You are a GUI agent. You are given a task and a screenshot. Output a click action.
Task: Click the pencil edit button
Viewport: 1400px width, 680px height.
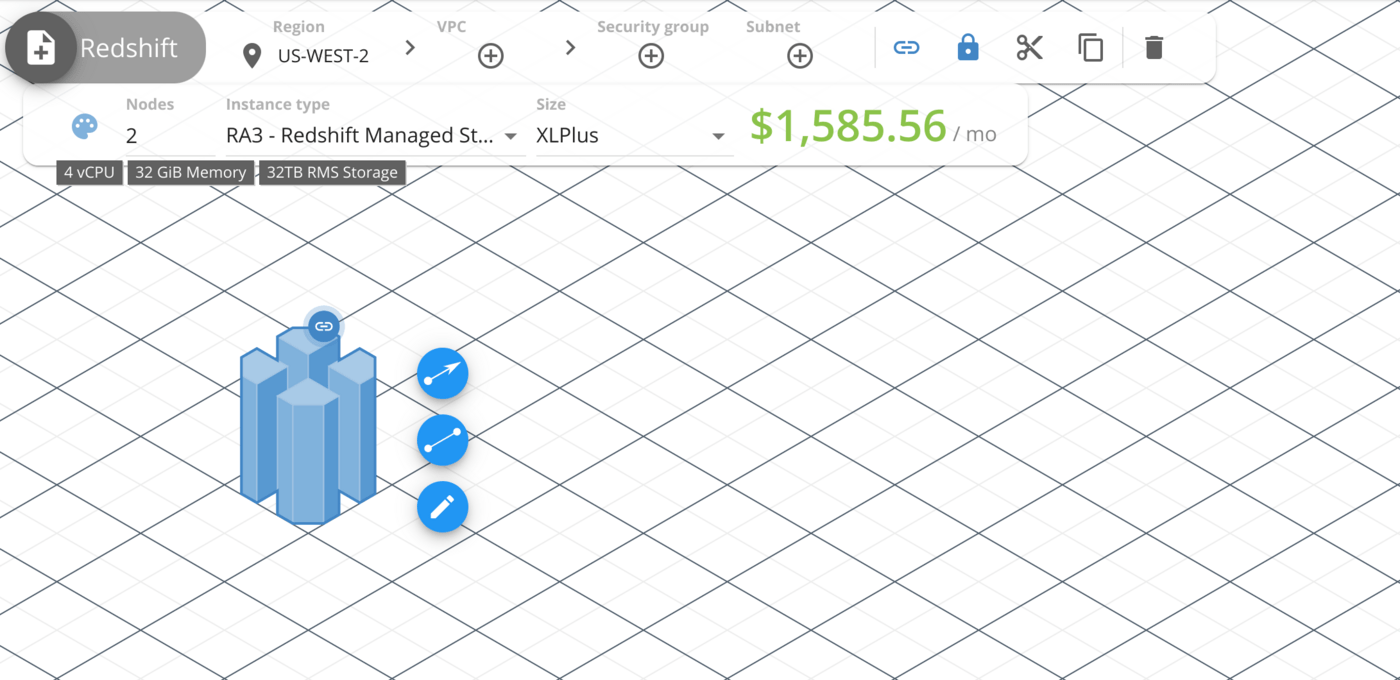(443, 507)
